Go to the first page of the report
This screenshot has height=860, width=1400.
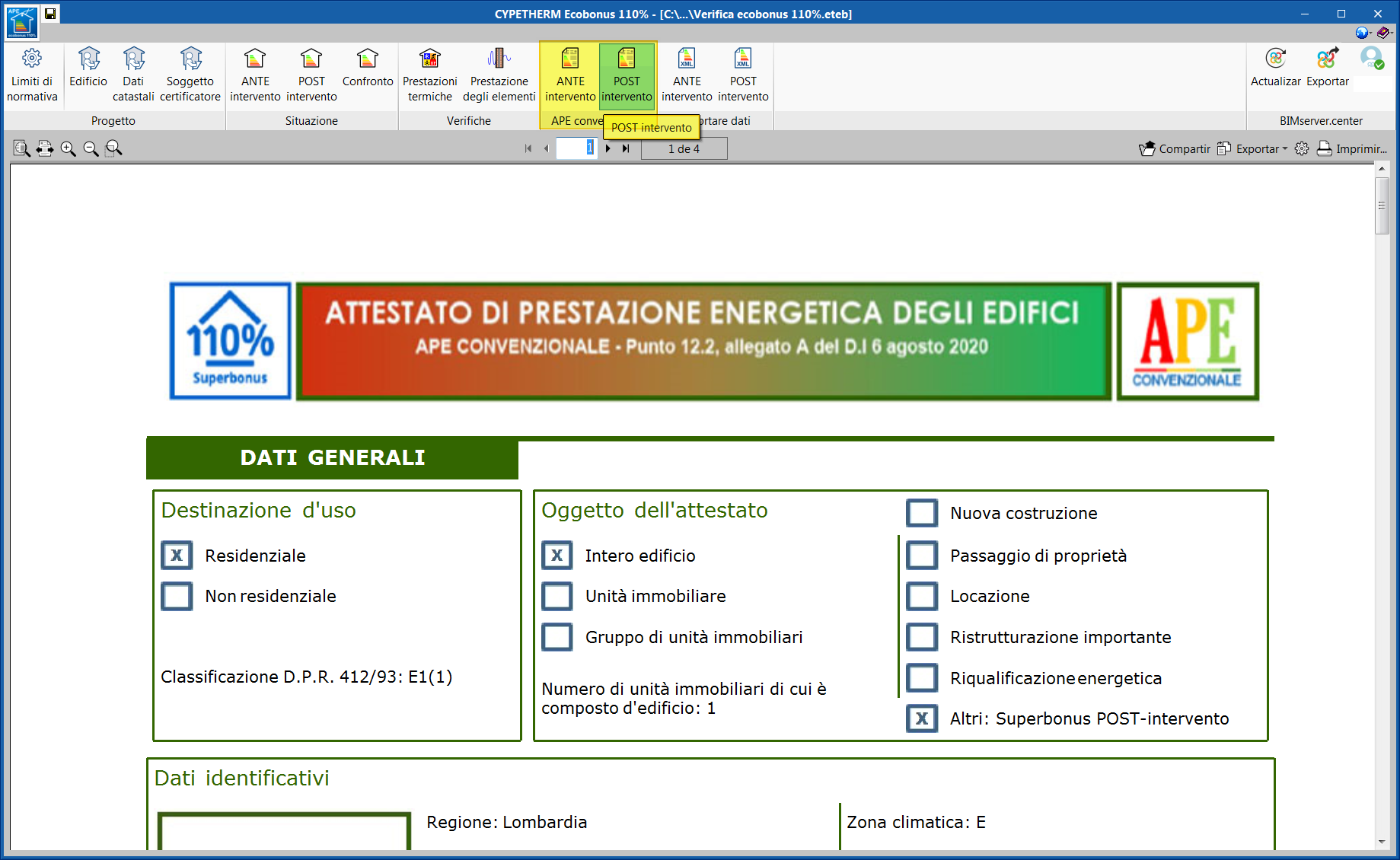(x=528, y=148)
